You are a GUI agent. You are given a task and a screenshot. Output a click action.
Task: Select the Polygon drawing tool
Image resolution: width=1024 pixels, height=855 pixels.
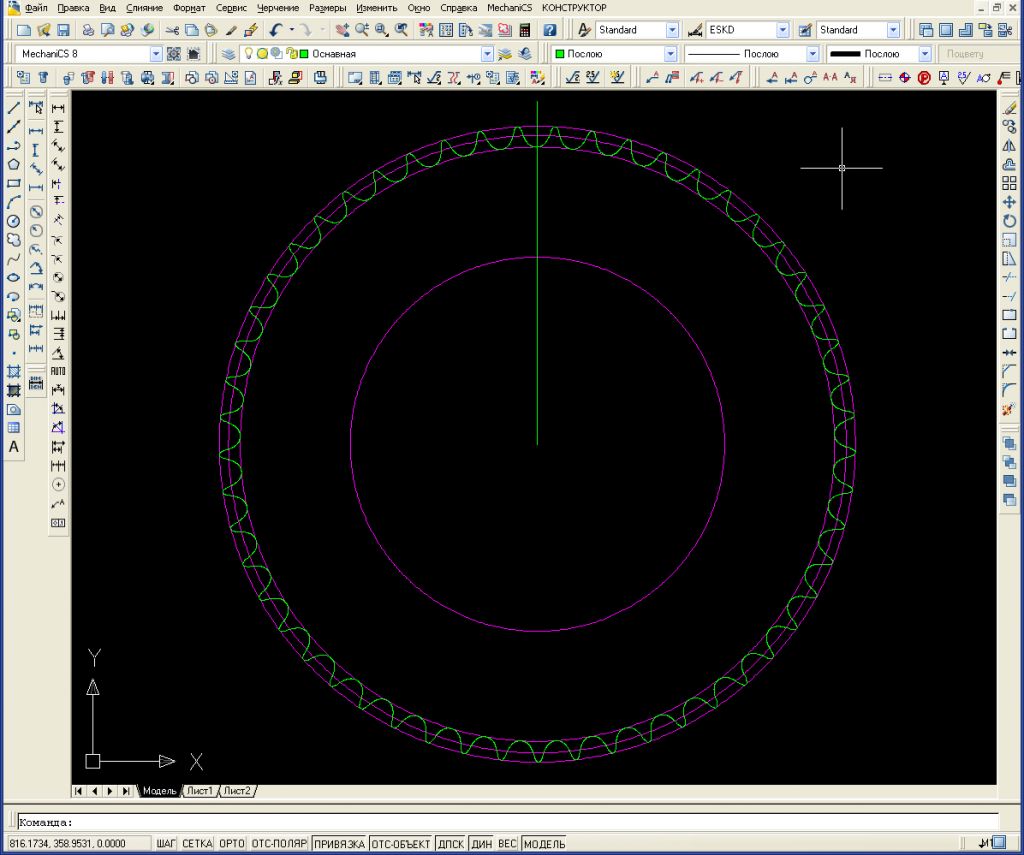14,165
